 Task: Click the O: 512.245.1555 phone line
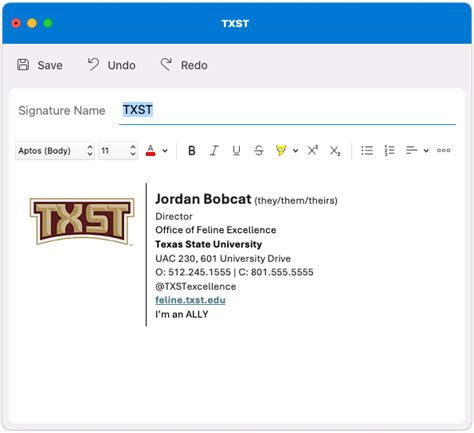234,272
